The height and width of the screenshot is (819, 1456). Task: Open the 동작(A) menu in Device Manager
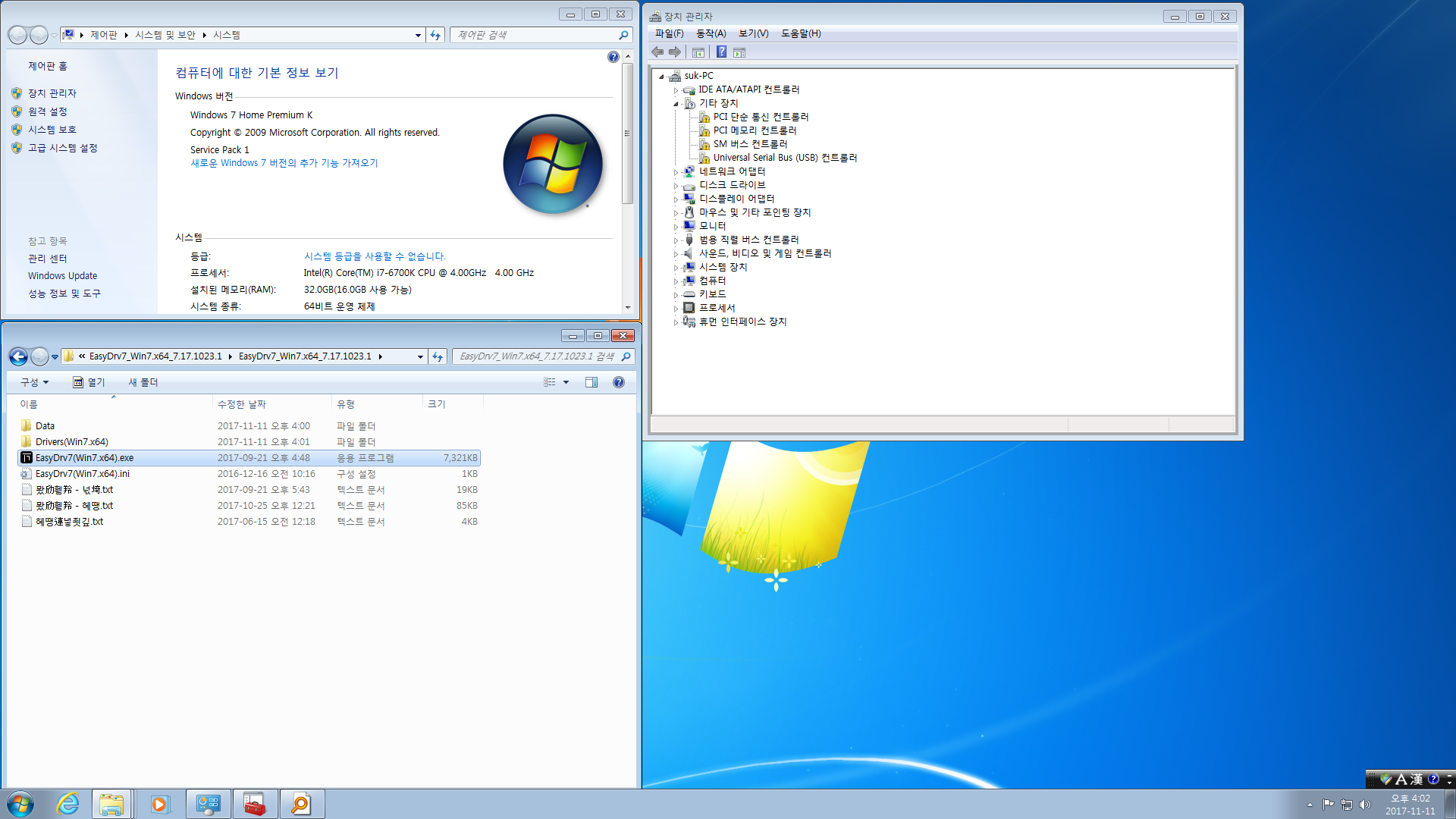711,33
